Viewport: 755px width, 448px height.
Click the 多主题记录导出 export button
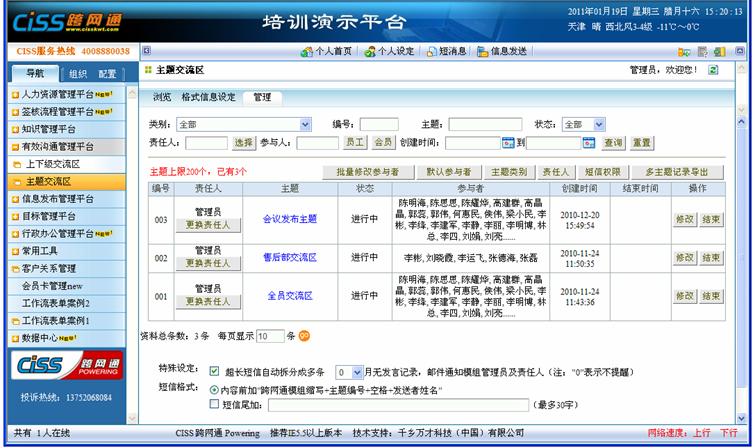click(683, 172)
